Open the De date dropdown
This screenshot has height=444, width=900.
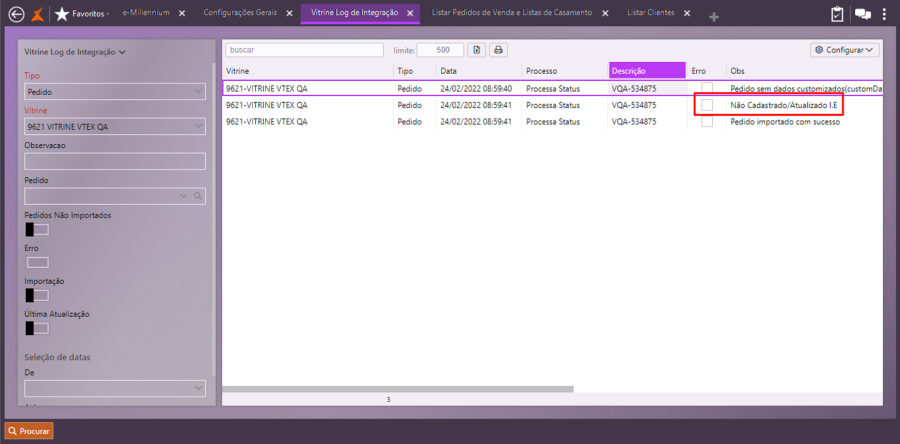(115, 388)
